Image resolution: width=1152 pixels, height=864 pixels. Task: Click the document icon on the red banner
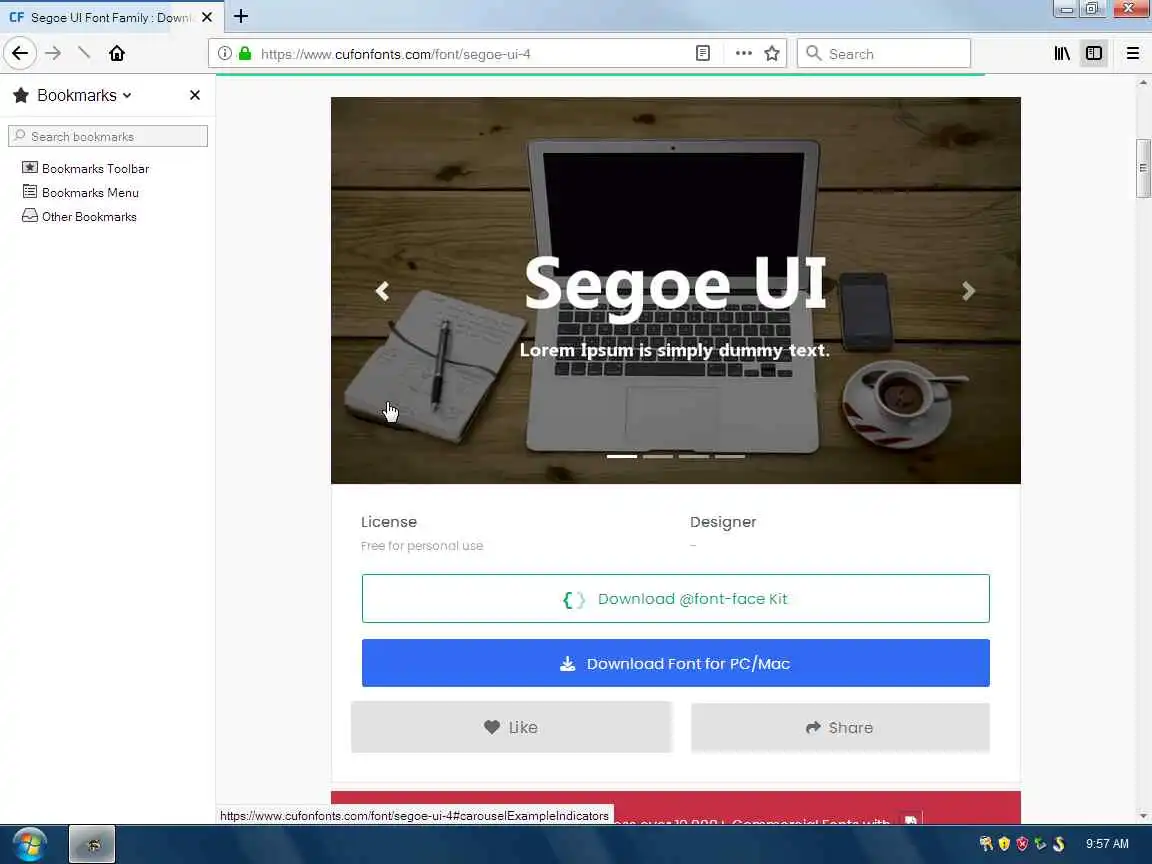[911, 819]
